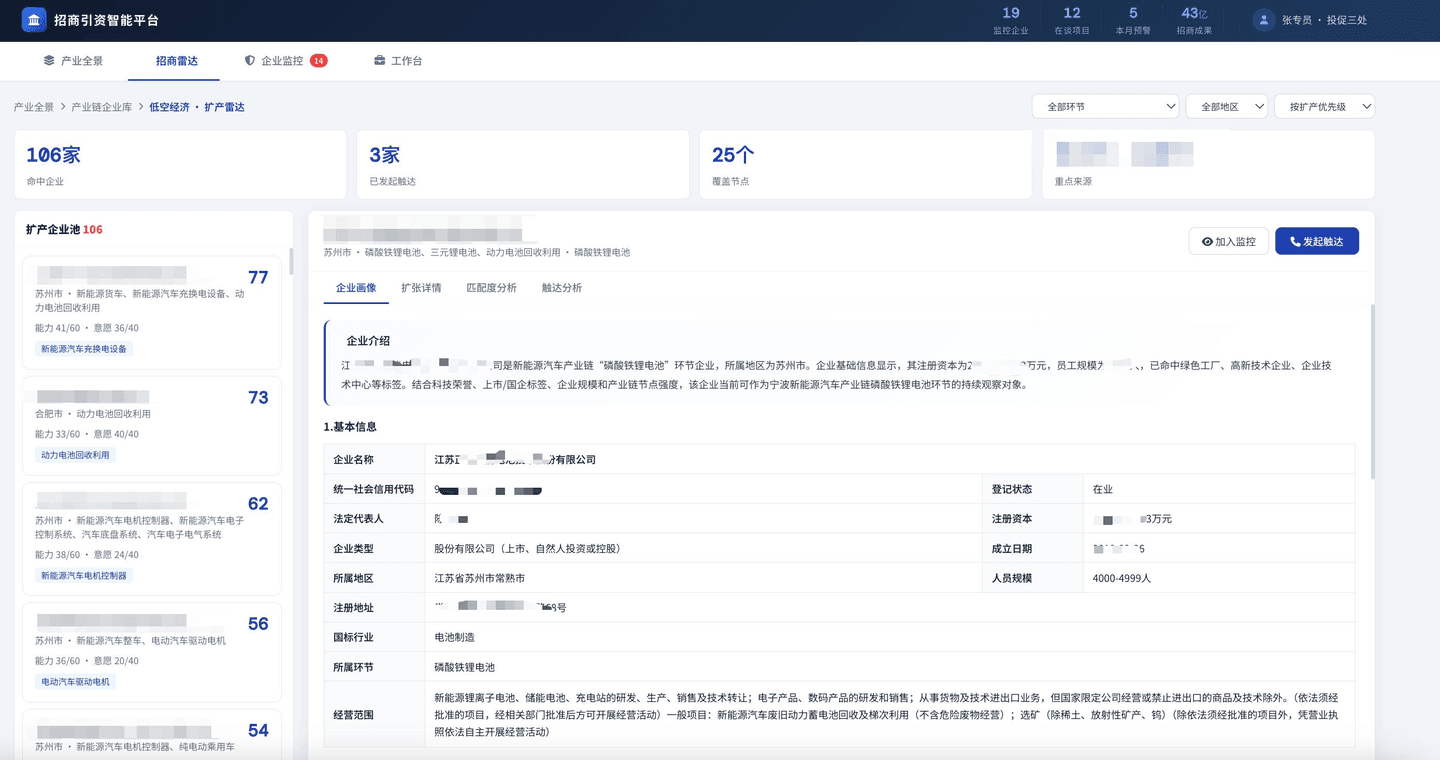Open the 扩张详情 tab
Image resolution: width=1440 pixels, height=760 pixels.
[421, 288]
